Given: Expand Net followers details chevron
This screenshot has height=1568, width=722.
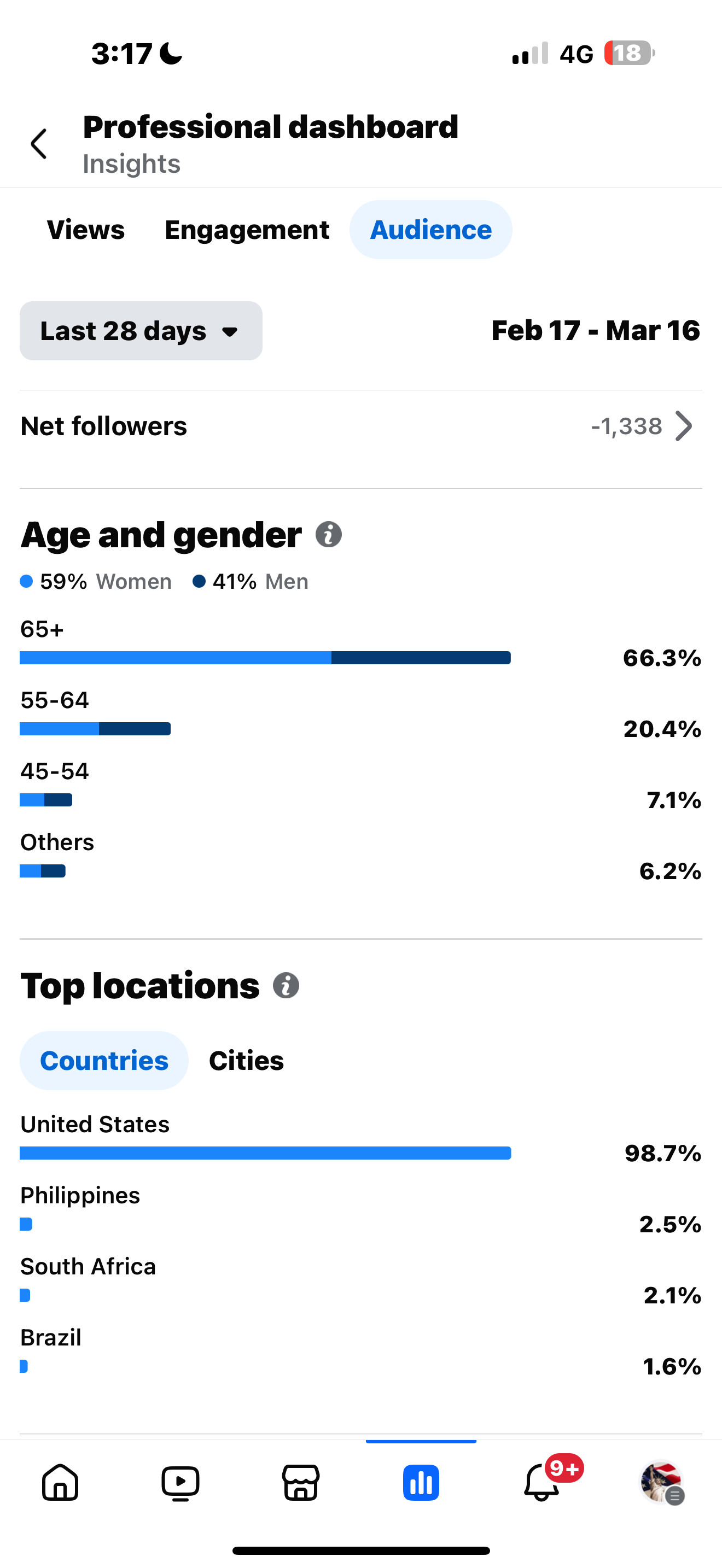Looking at the screenshot, I should tap(684, 426).
